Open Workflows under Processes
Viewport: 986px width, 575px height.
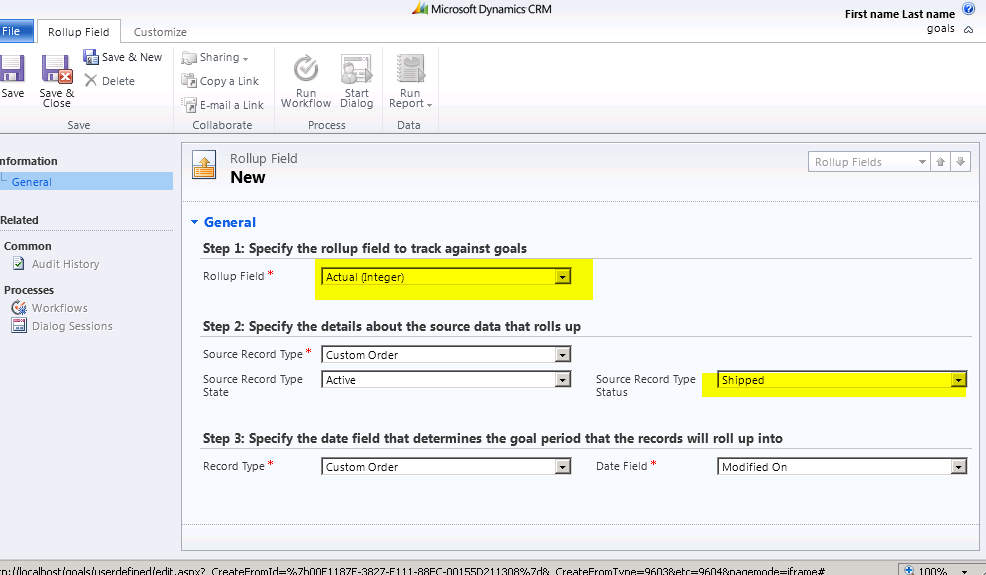pos(60,308)
